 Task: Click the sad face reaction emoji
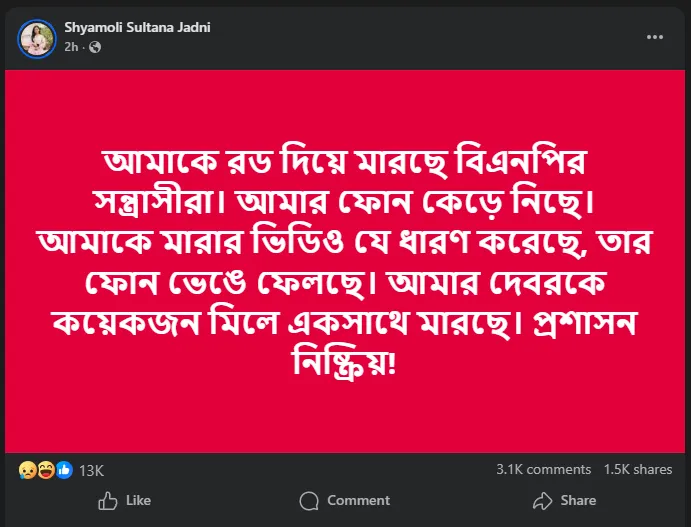coord(26,469)
